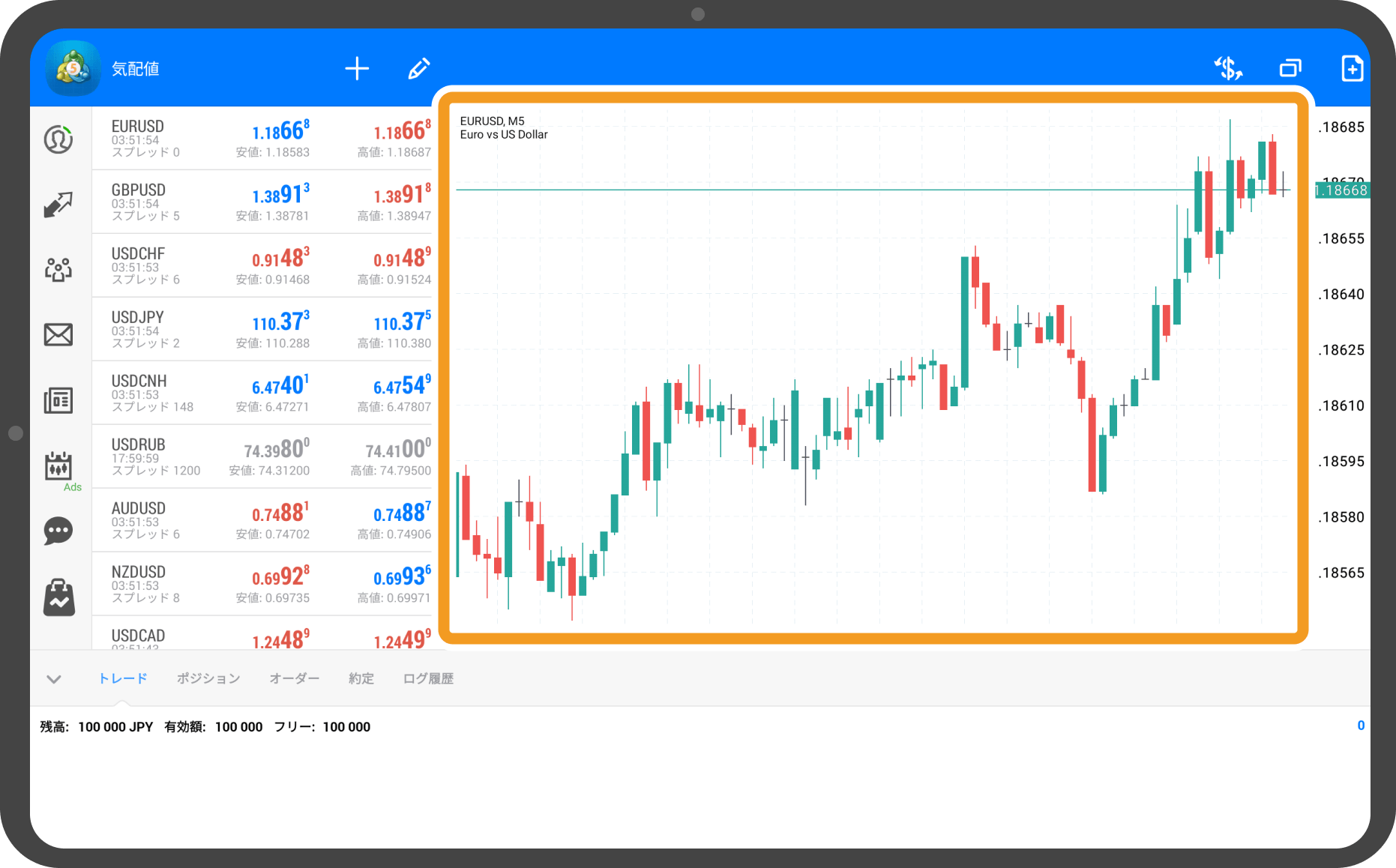The image size is (1396, 868).
Task: Select the USDCAD quote row
Action: pyautogui.click(x=262, y=633)
